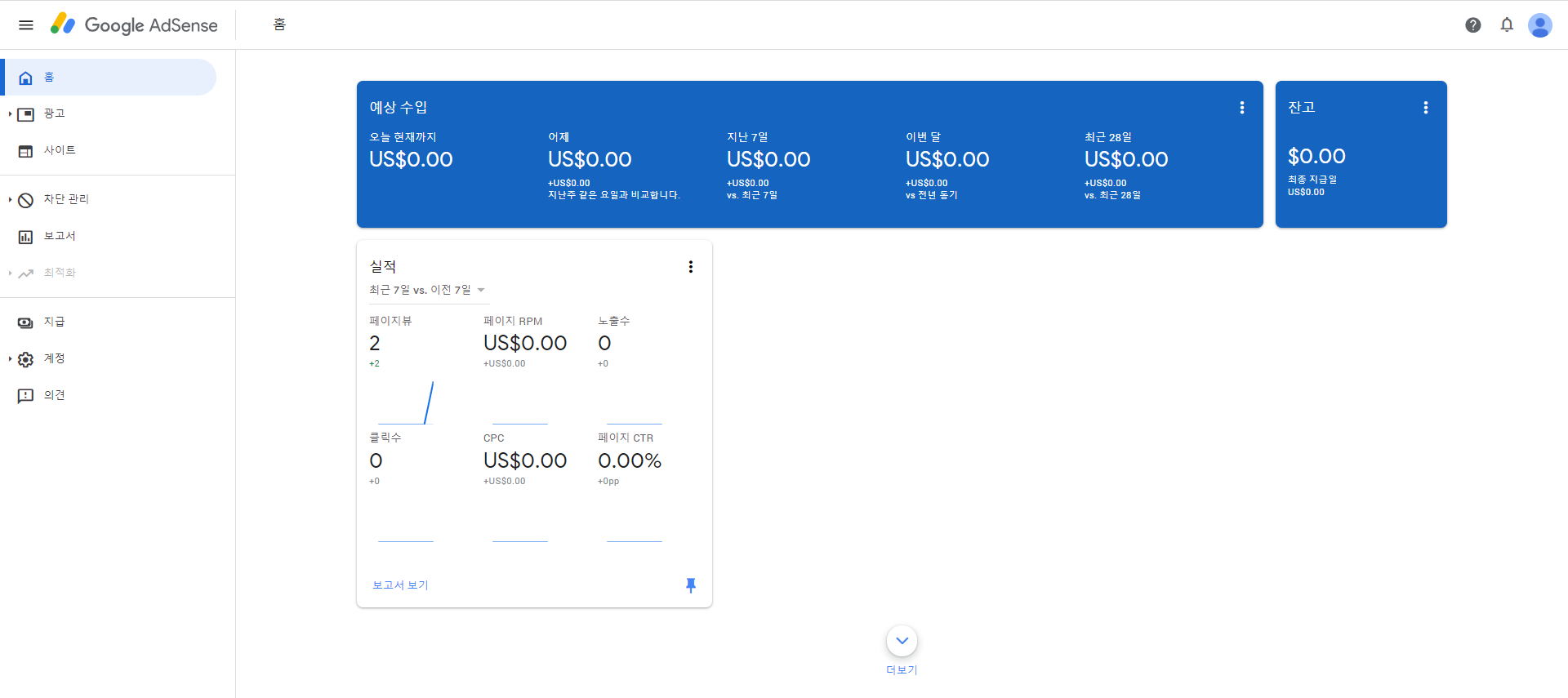Image resolution: width=1568 pixels, height=698 pixels.
Task: Open the help question mark icon
Action: 1473,25
